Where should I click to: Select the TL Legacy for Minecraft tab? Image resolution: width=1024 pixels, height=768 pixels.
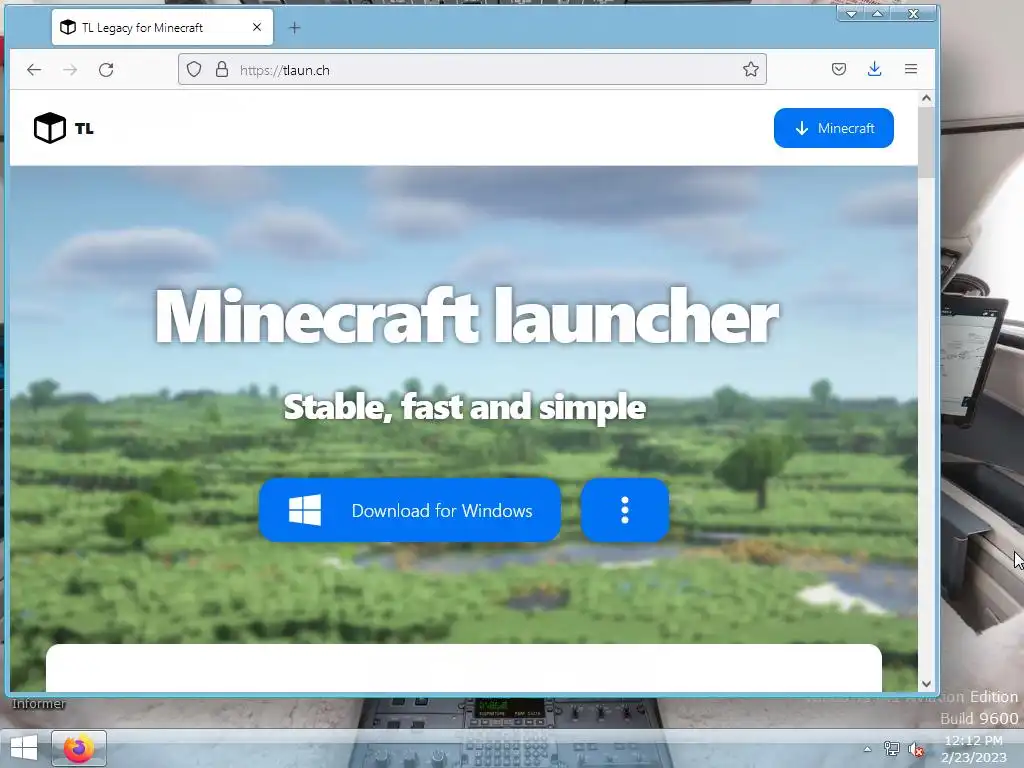pos(162,27)
